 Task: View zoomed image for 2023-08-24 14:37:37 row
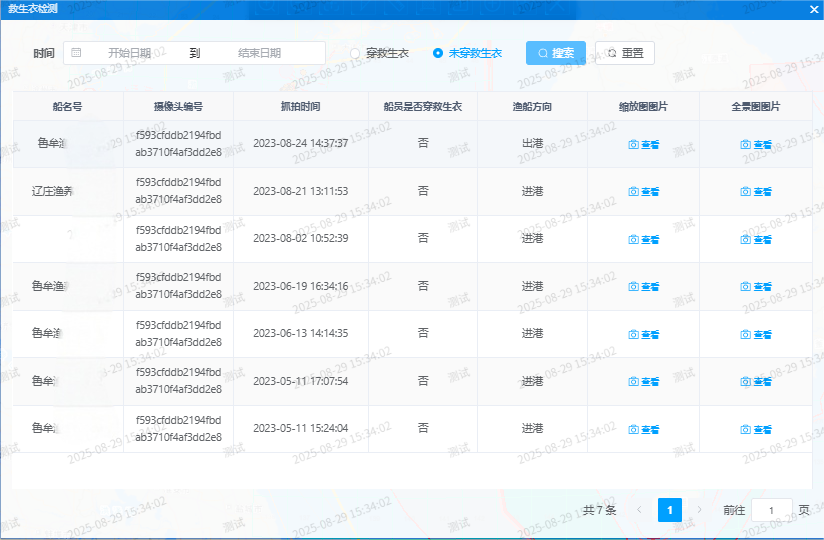coord(643,144)
